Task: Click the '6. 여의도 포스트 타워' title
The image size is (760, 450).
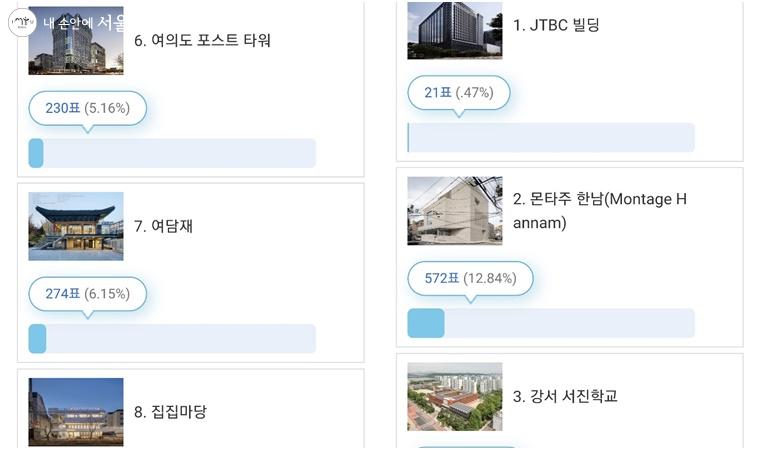Action: [x=202, y=41]
